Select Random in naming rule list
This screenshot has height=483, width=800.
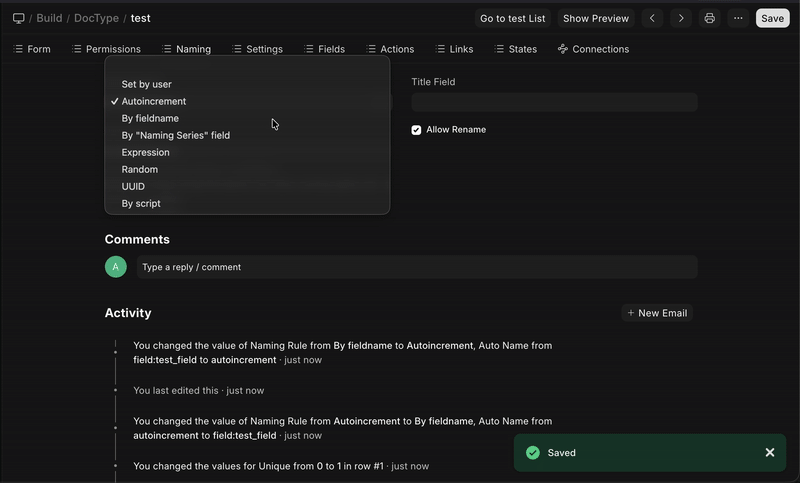139,169
